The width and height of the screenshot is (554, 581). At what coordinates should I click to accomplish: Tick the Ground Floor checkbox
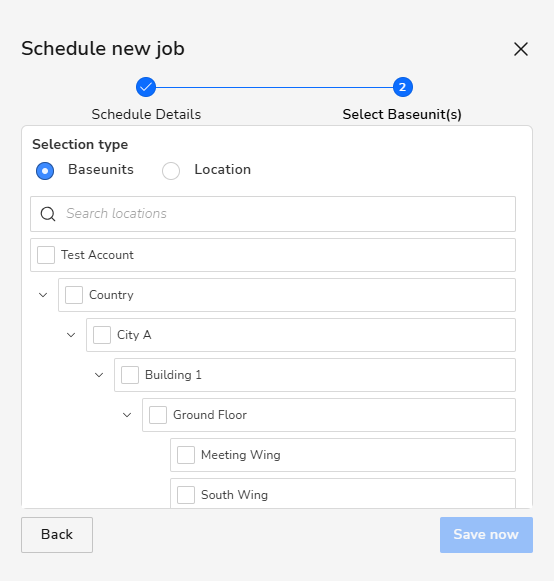pos(158,415)
